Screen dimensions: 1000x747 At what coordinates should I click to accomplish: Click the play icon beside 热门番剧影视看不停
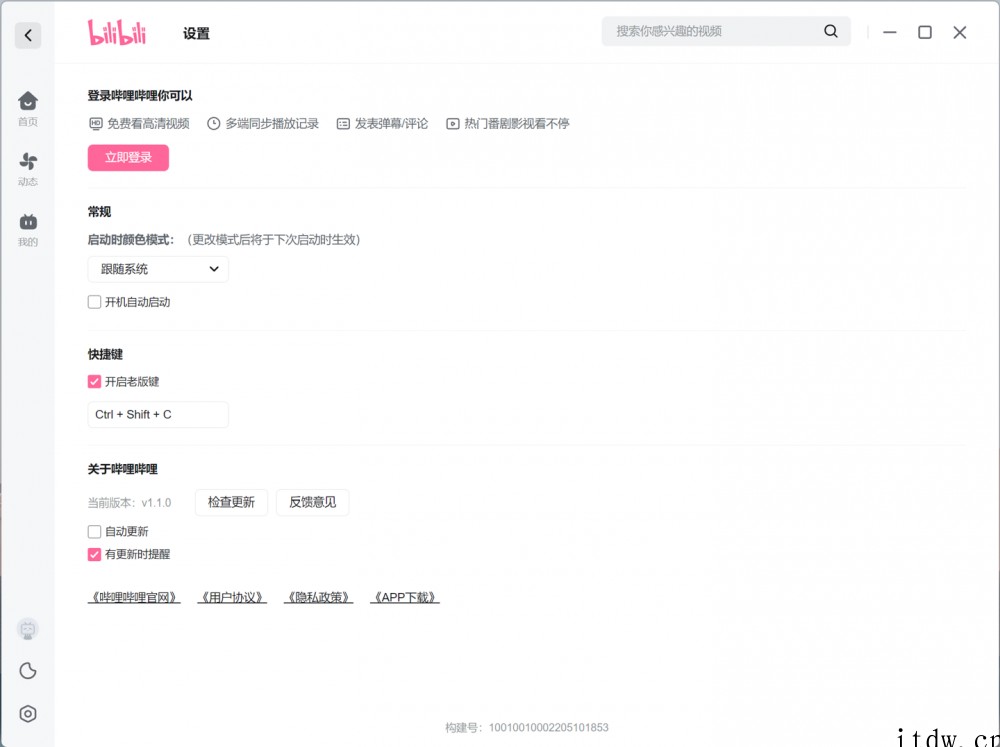click(x=452, y=124)
